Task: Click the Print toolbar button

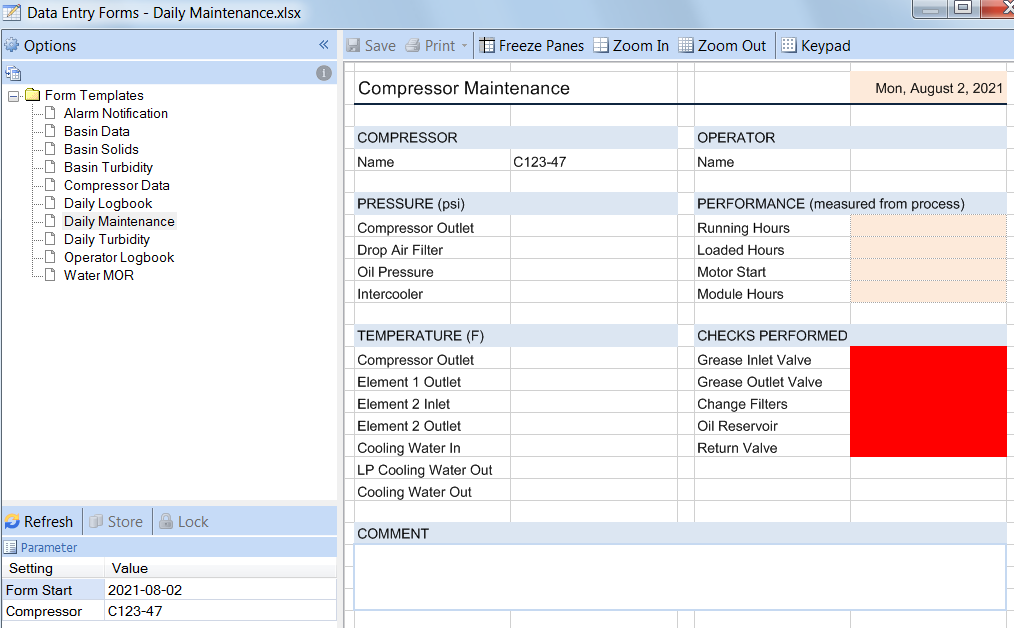Action: tap(431, 46)
